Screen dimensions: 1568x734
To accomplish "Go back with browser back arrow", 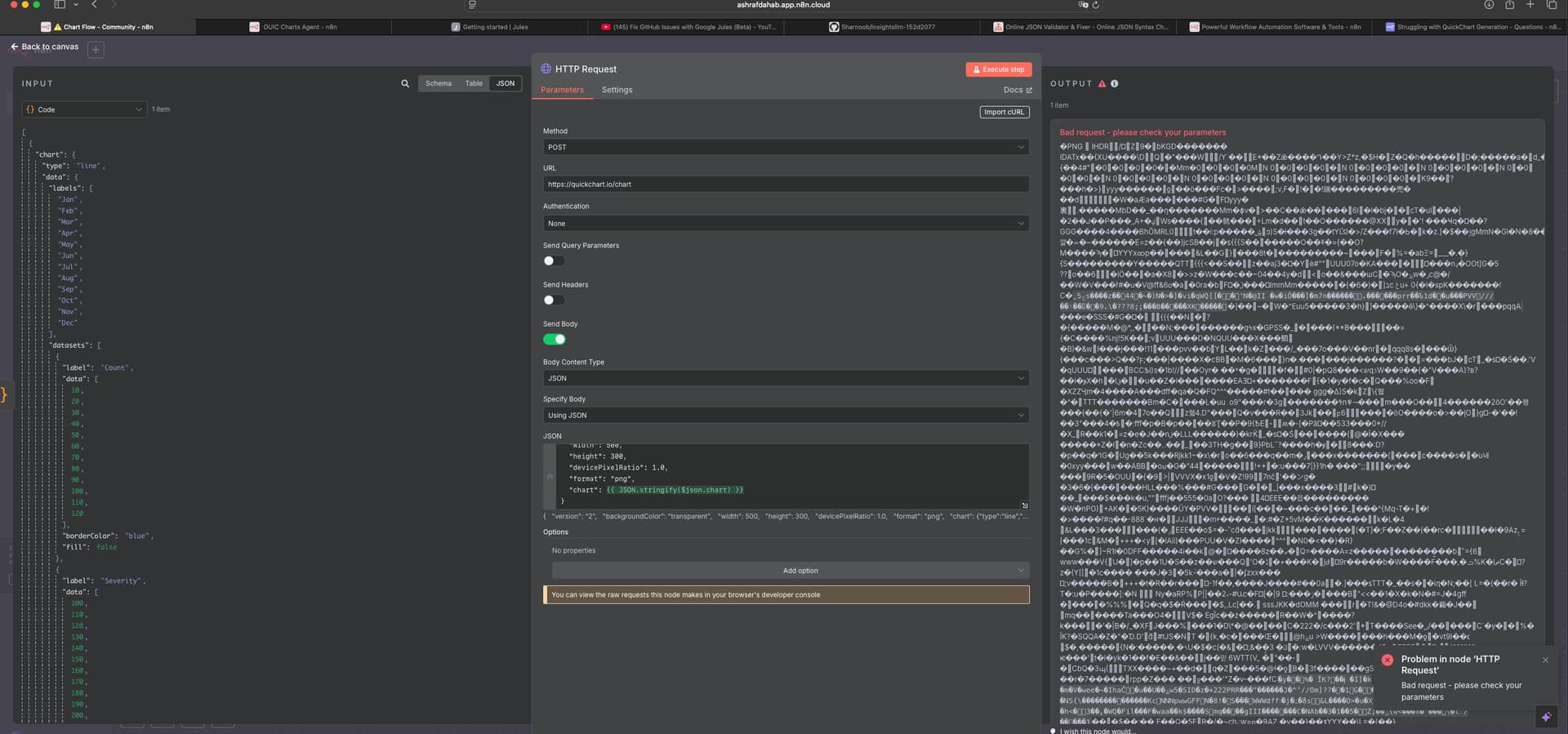I will [95, 5].
